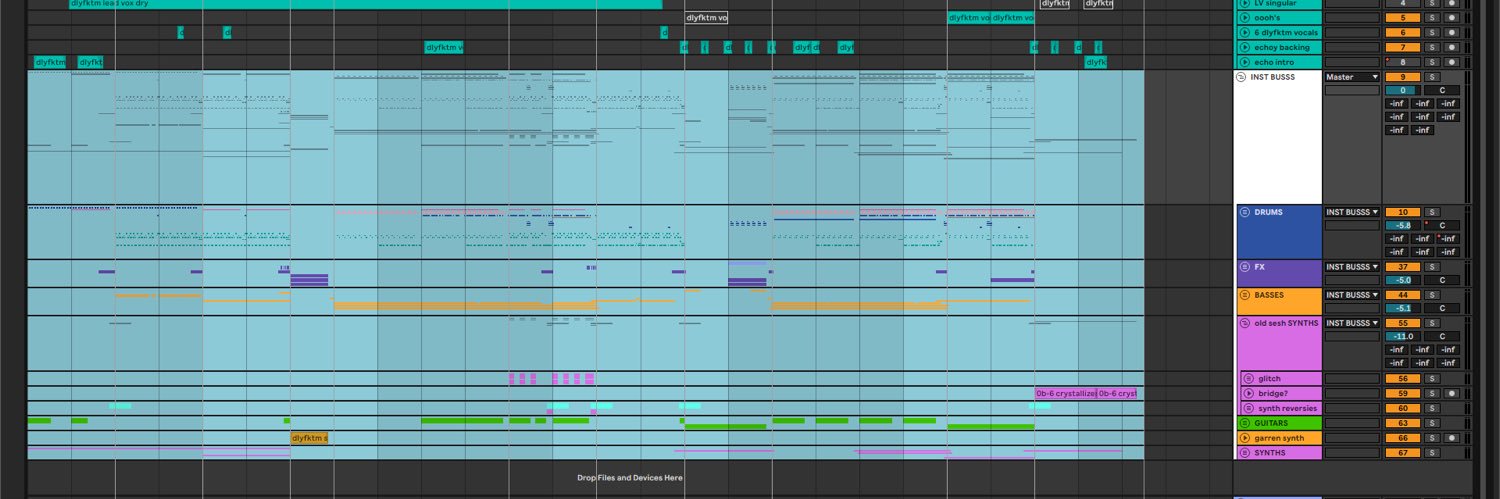
Task: Solo the DRUMS group
Action: coord(1432,212)
